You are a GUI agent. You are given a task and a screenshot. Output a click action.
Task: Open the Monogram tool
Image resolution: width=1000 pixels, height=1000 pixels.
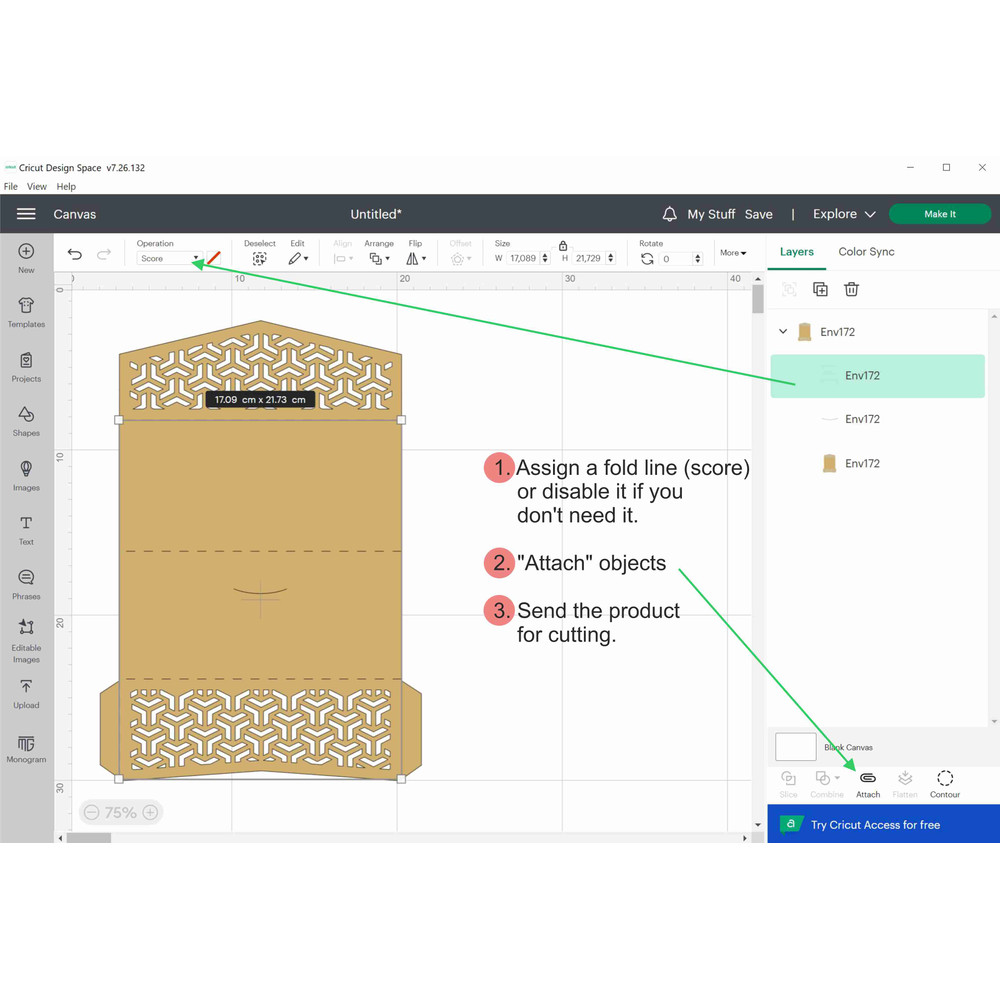[26, 749]
